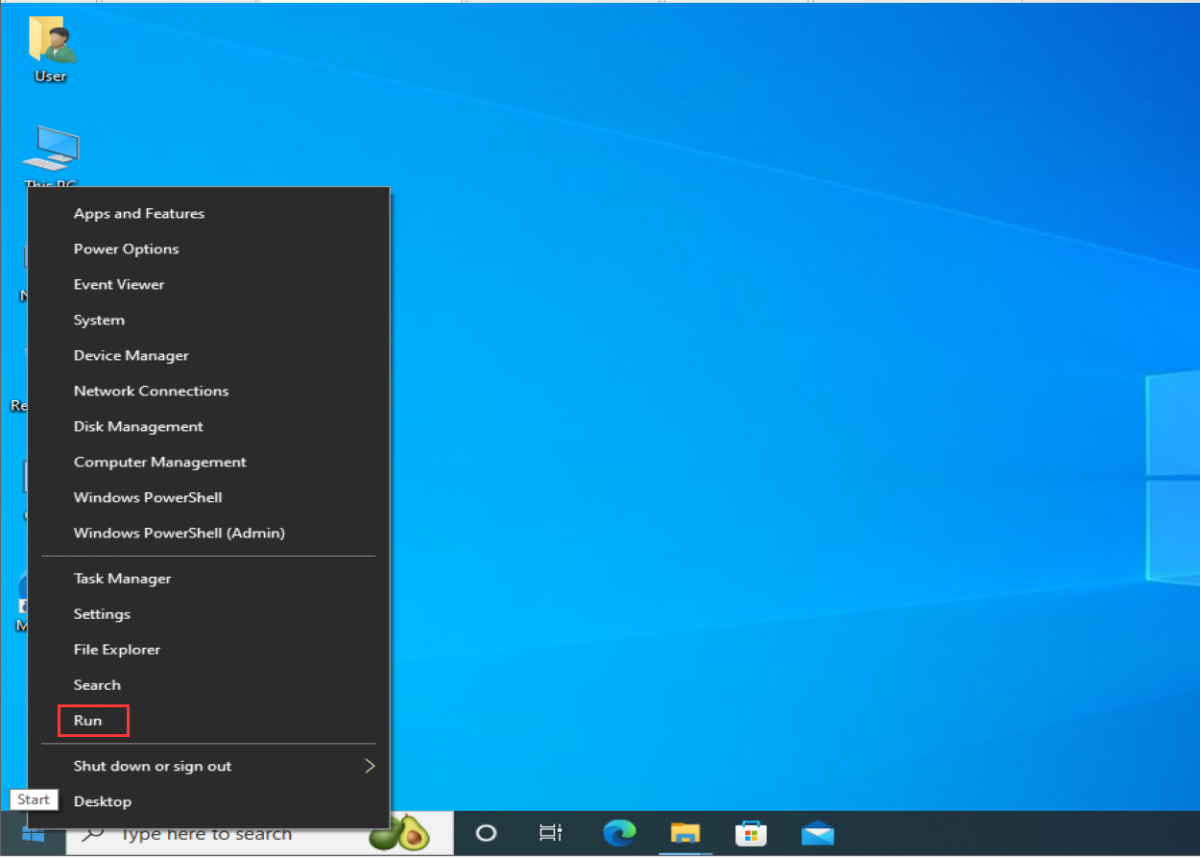This screenshot has width=1200, height=857.
Task: Open Apps and Features menu entry
Action: coord(139,214)
